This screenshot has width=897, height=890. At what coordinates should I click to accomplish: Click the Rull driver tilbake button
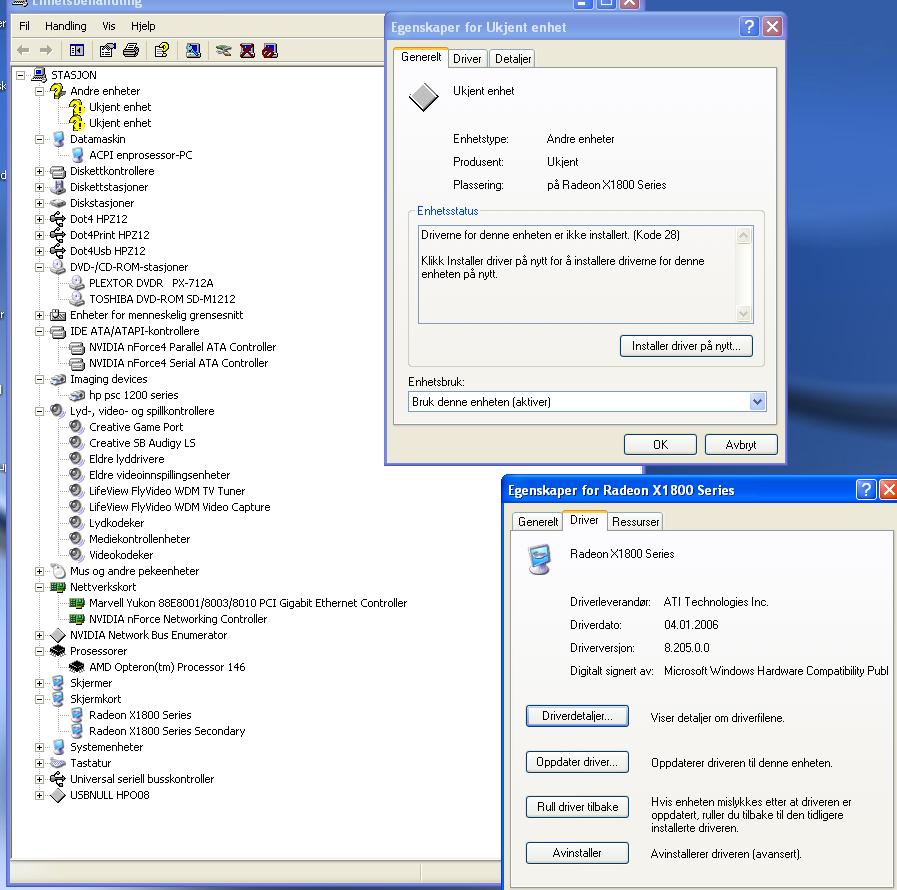pos(577,807)
